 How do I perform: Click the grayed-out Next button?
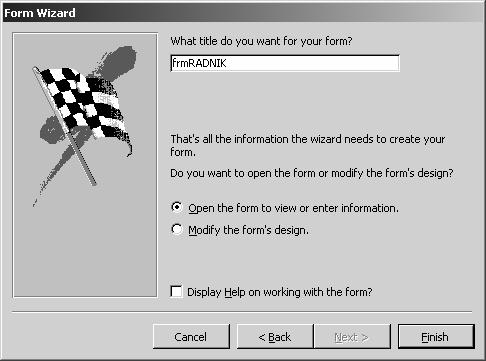click(x=352, y=337)
